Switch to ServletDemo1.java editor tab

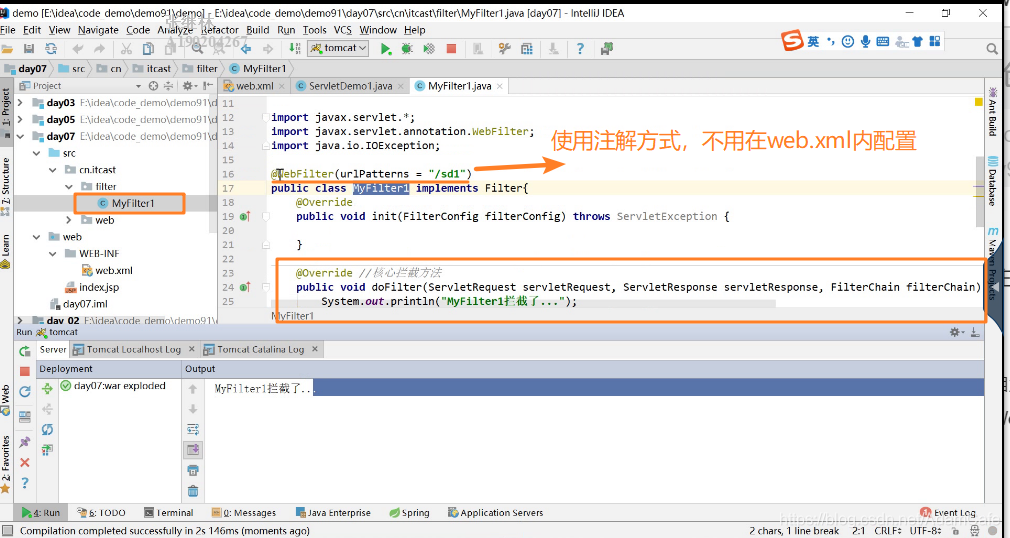pos(350,86)
